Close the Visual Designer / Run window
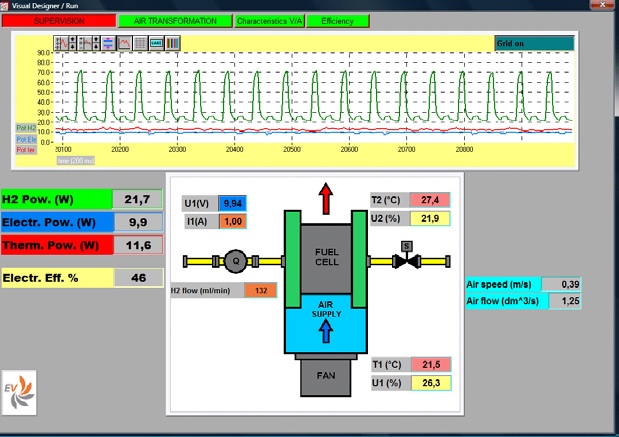This screenshot has width=619, height=437. point(603,4)
